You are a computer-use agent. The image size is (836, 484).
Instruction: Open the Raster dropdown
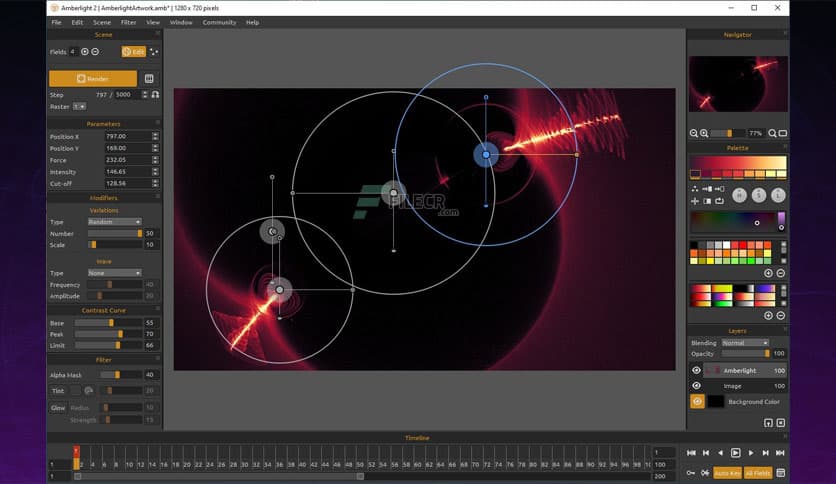pos(79,107)
